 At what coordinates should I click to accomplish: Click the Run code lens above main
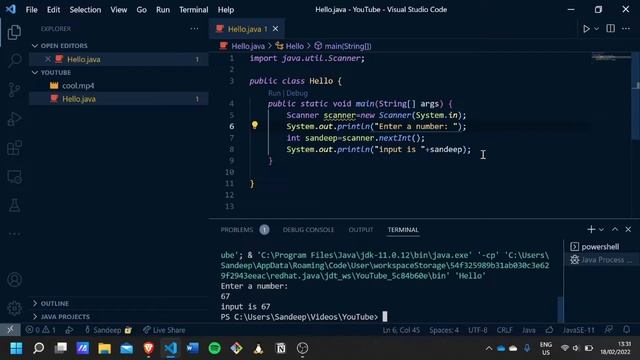point(274,93)
